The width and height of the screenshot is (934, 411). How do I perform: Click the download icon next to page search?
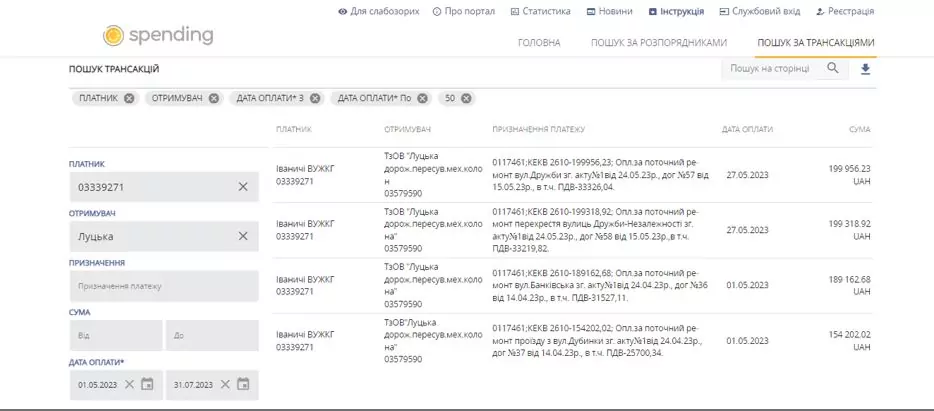tap(865, 69)
